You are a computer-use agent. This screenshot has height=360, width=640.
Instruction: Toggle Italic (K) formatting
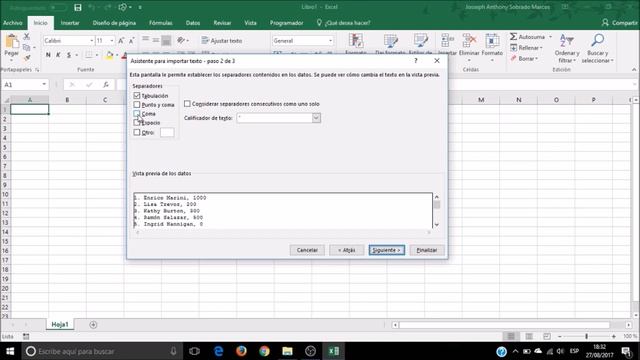click(x=58, y=55)
